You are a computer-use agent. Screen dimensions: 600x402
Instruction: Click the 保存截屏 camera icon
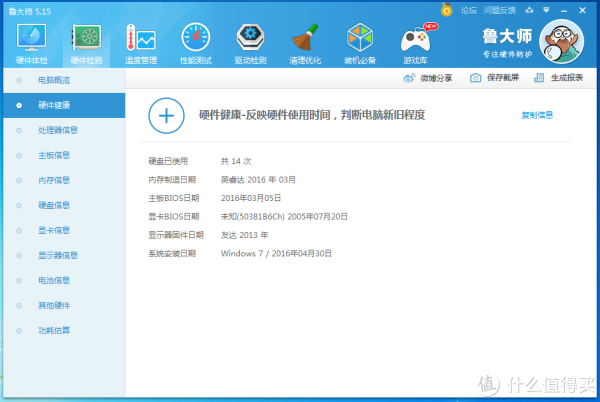click(475, 78)
